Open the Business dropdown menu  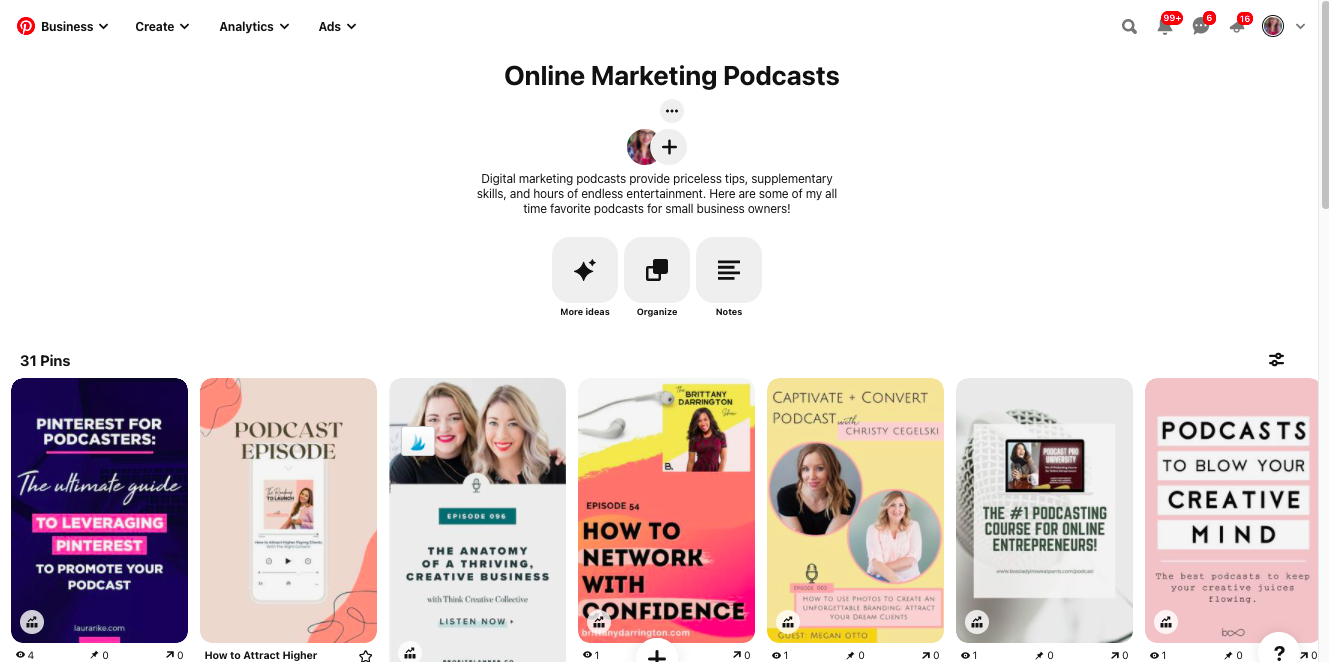pyautogui.click(x=74, y=27)
